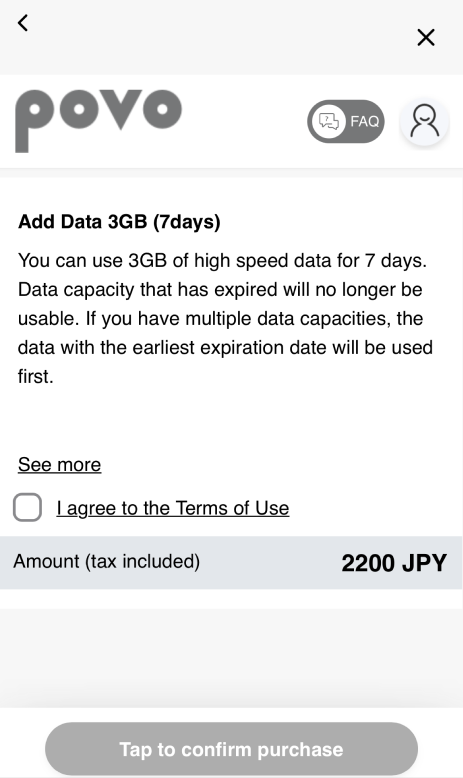This screenshot has width=463, height=778.
Task: Expand details via See more
Action: click(60, 464)
